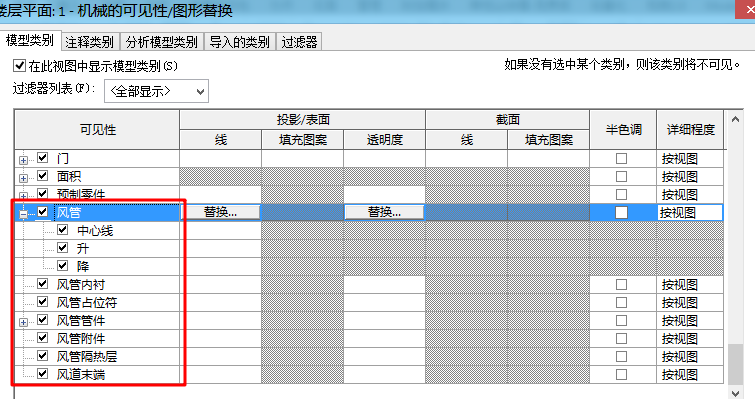Uncheck visibility of 面积
Screen dimensions: 755x399
click(42, 176)
